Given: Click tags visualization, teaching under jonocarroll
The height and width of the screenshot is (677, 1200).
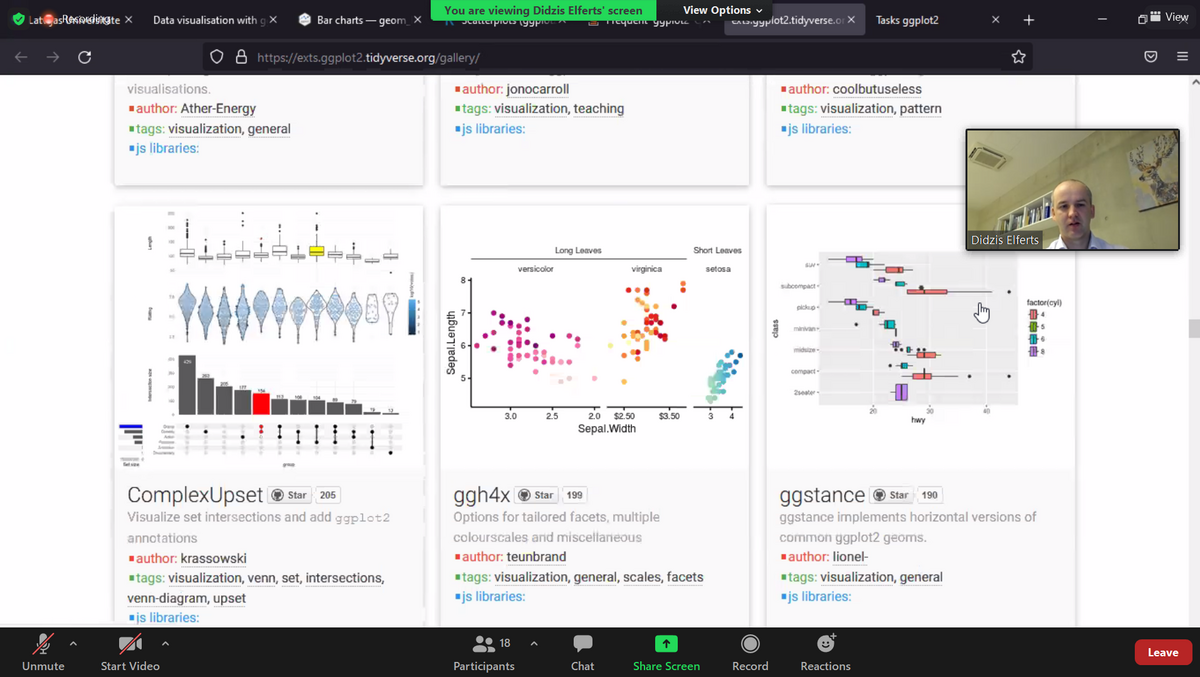Looking at the screenshot, I should (x=559, y=108).
